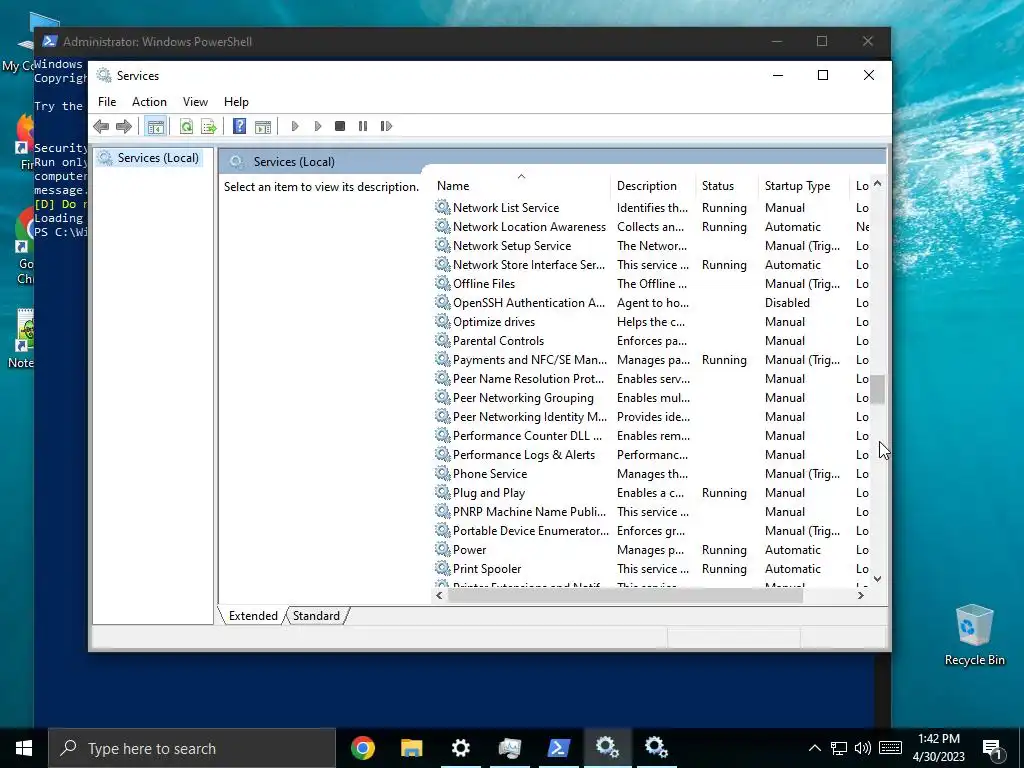Image resolution: width=1024 pixels, height=768 pixels.
Task: Select the Network Location Awareness service
Action: pos(651,227)
